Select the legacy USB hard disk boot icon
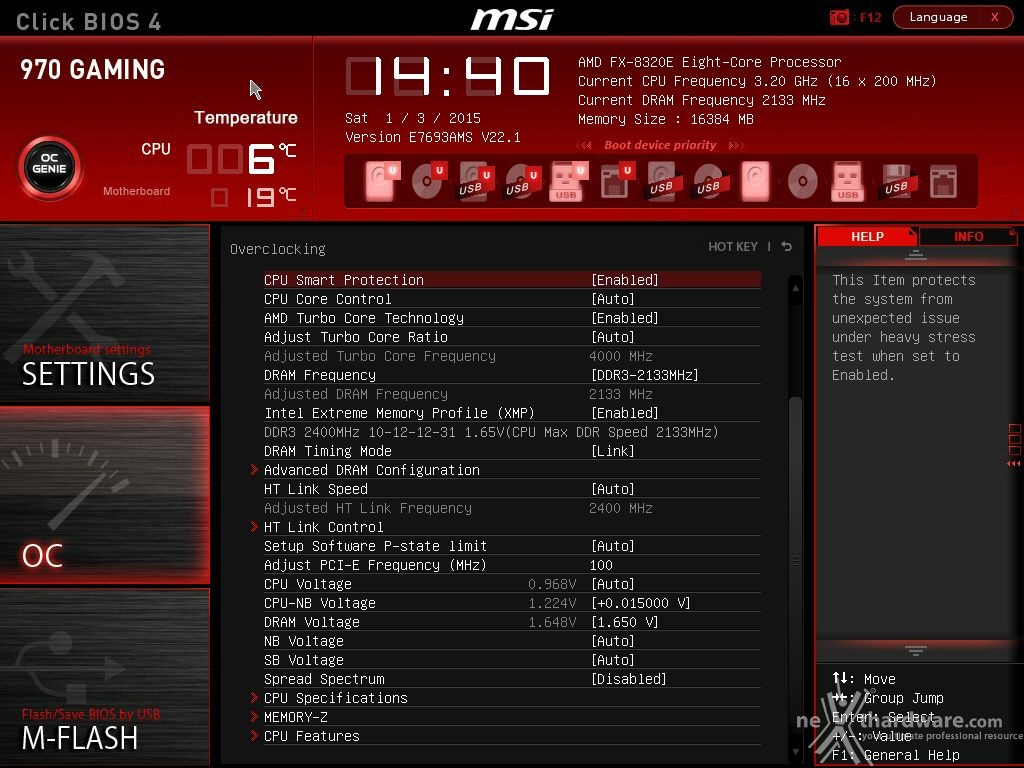 pyautogui.click(x=664, y=180)
